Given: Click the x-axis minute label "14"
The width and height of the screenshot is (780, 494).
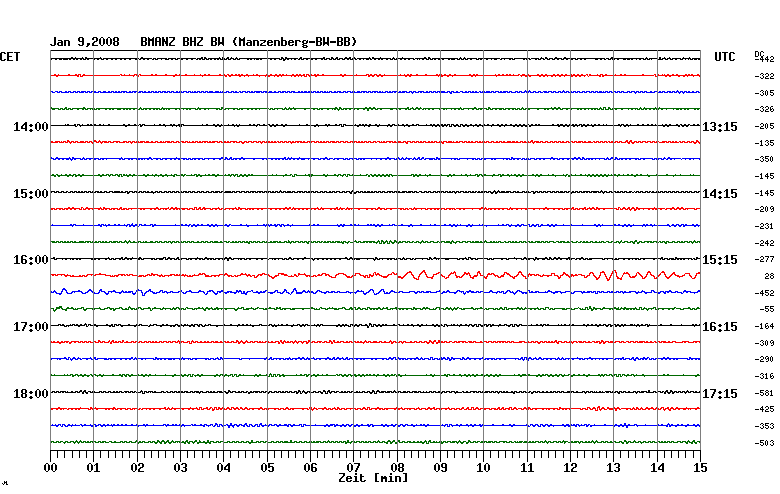Looking at the screenshot, I should 657,468.
